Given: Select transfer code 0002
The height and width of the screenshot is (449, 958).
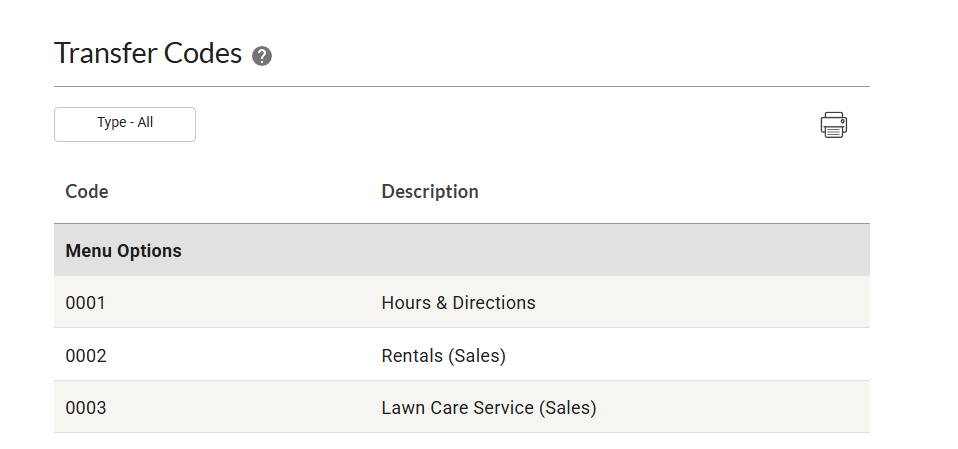Looking at the screenshot, I should (x=85, y=356).
